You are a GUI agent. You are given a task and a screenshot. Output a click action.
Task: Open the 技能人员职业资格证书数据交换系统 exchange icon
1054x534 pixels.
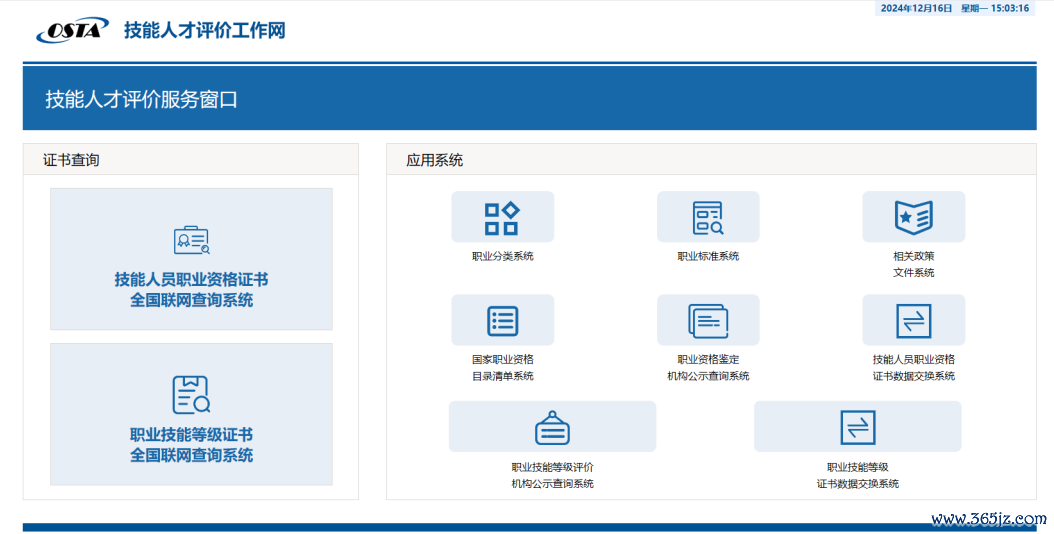pos(914,320)
